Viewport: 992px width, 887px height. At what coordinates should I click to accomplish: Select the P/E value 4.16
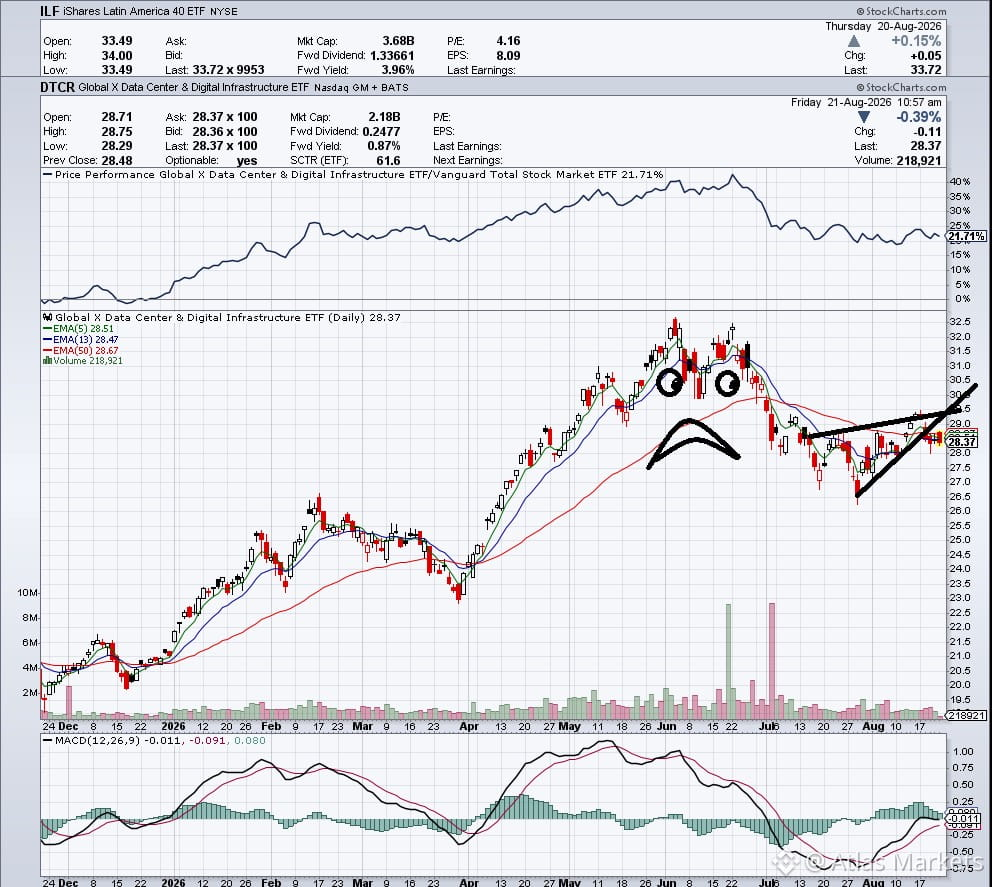click(509, 41)
